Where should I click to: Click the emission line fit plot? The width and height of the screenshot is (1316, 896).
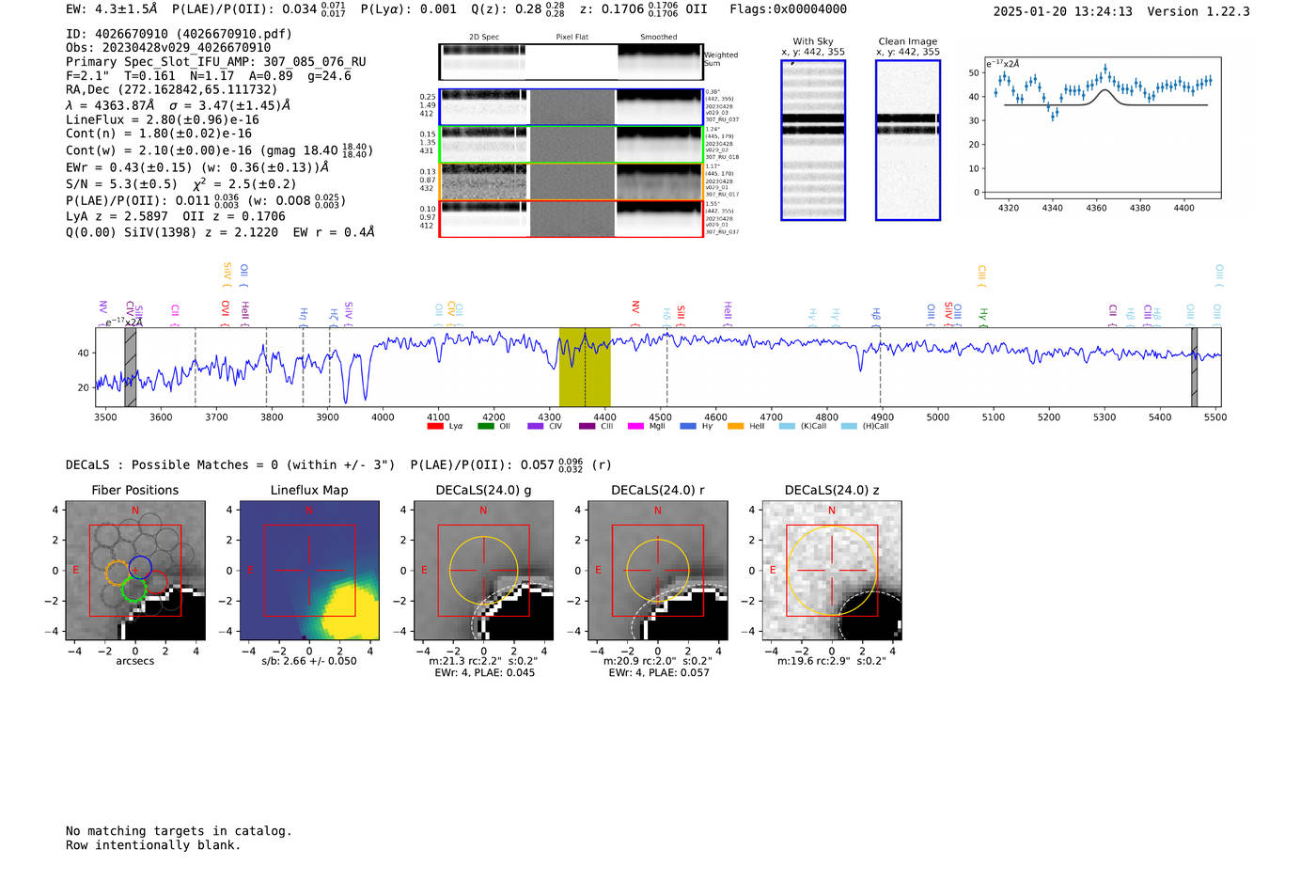(x=1103, y=127)
